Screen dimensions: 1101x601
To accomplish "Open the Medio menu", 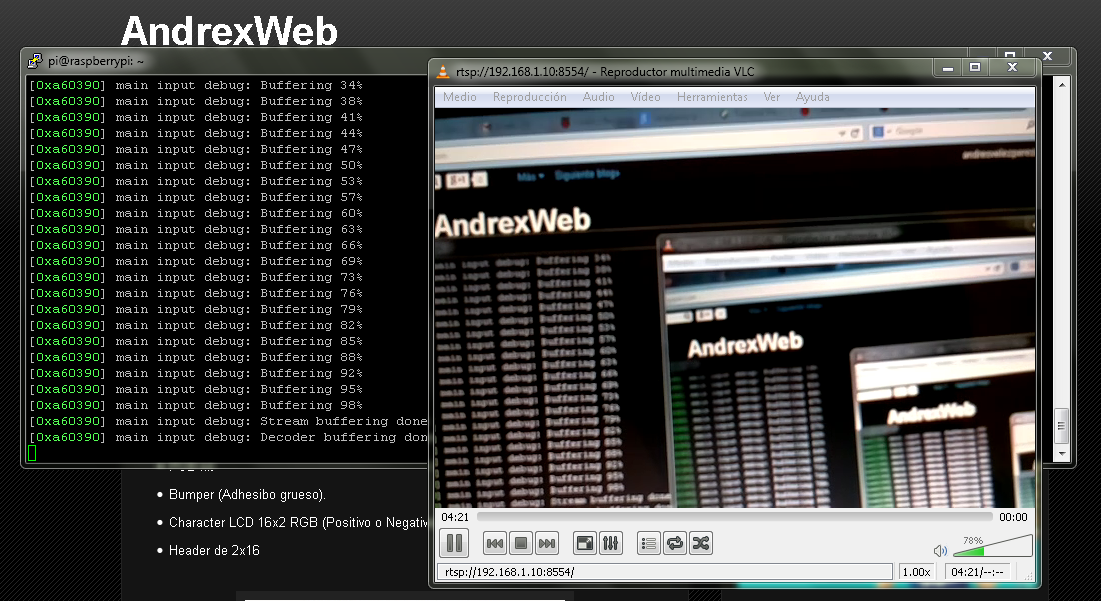I will (459, 96).
